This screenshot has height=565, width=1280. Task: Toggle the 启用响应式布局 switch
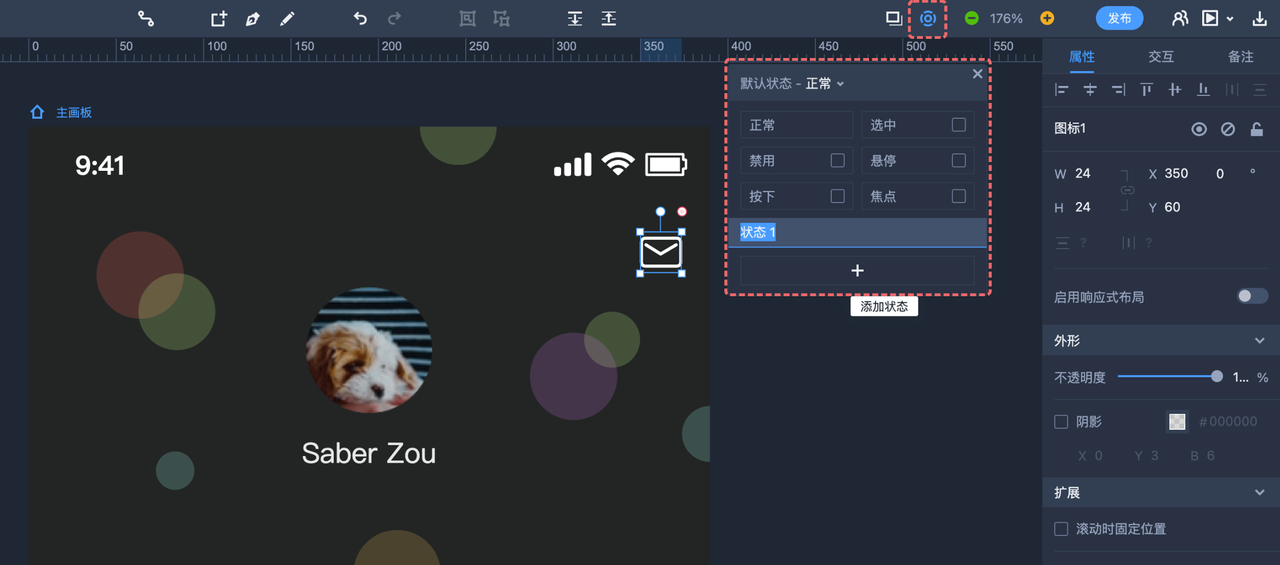tap(1252, 296)
